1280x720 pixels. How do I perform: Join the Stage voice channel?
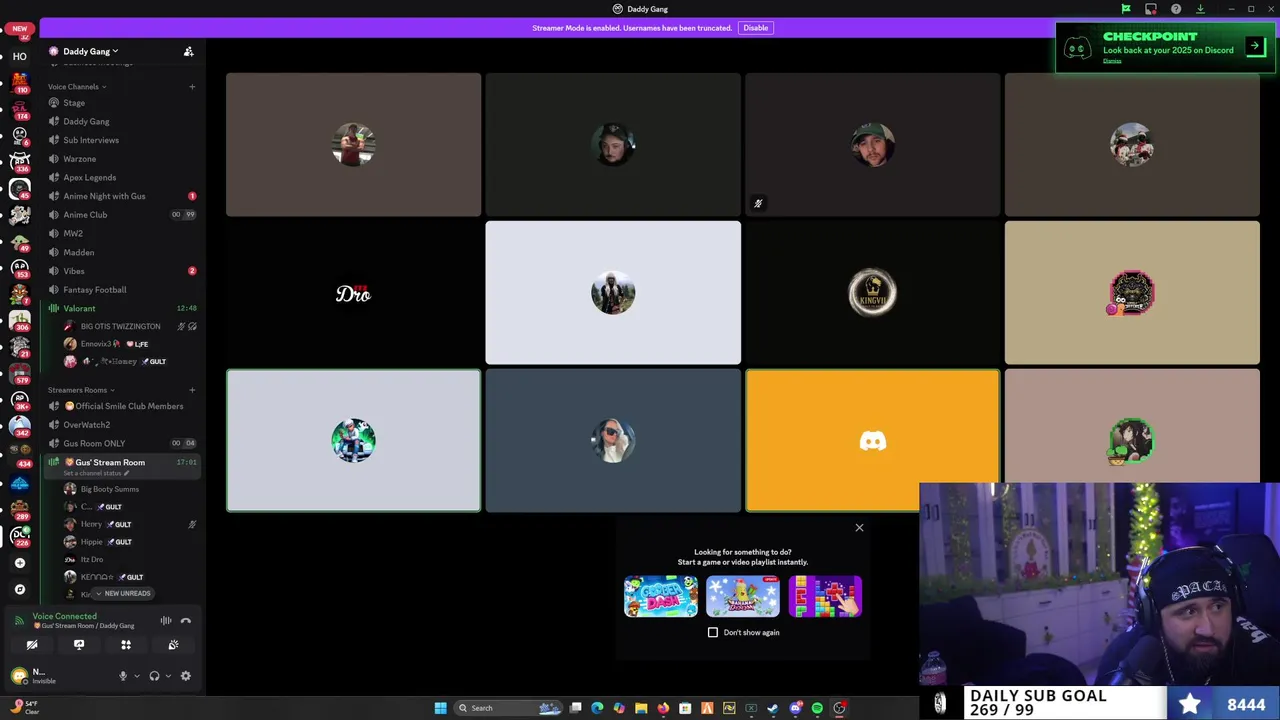coord(122,103)
